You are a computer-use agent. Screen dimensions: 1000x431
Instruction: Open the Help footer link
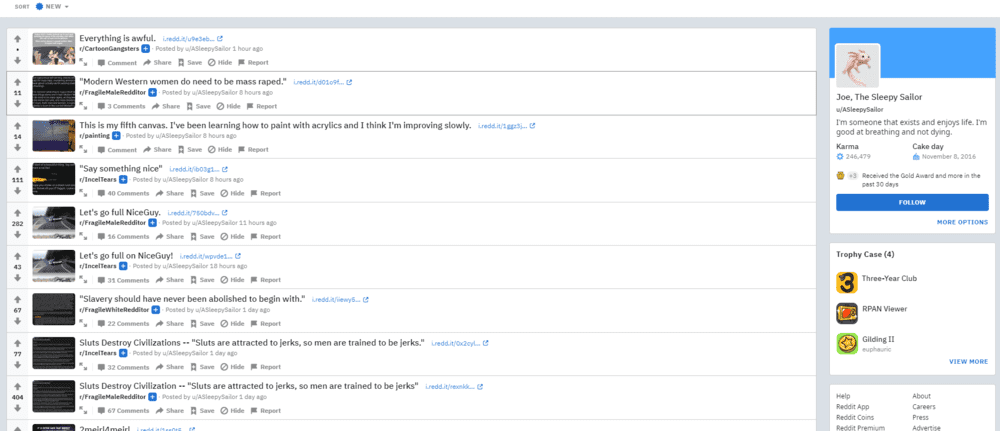point(843,396)
